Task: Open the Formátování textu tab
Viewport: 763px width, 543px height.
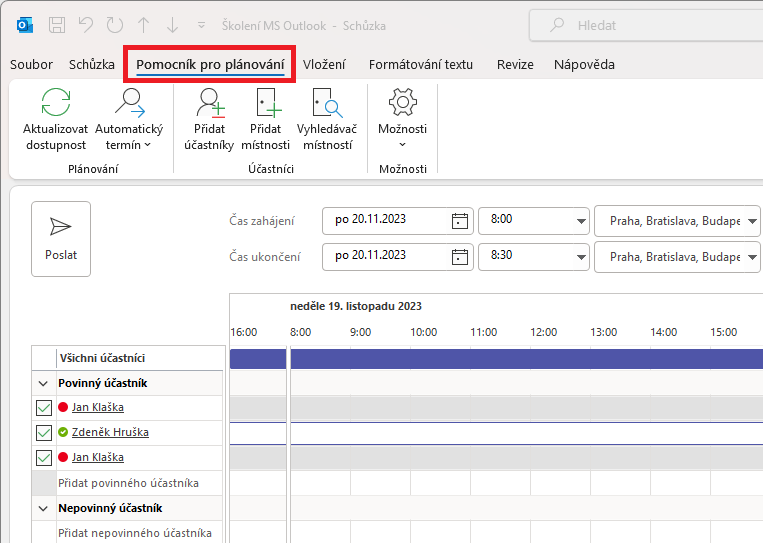Action: pyautogui.click(x=420, y=65)
